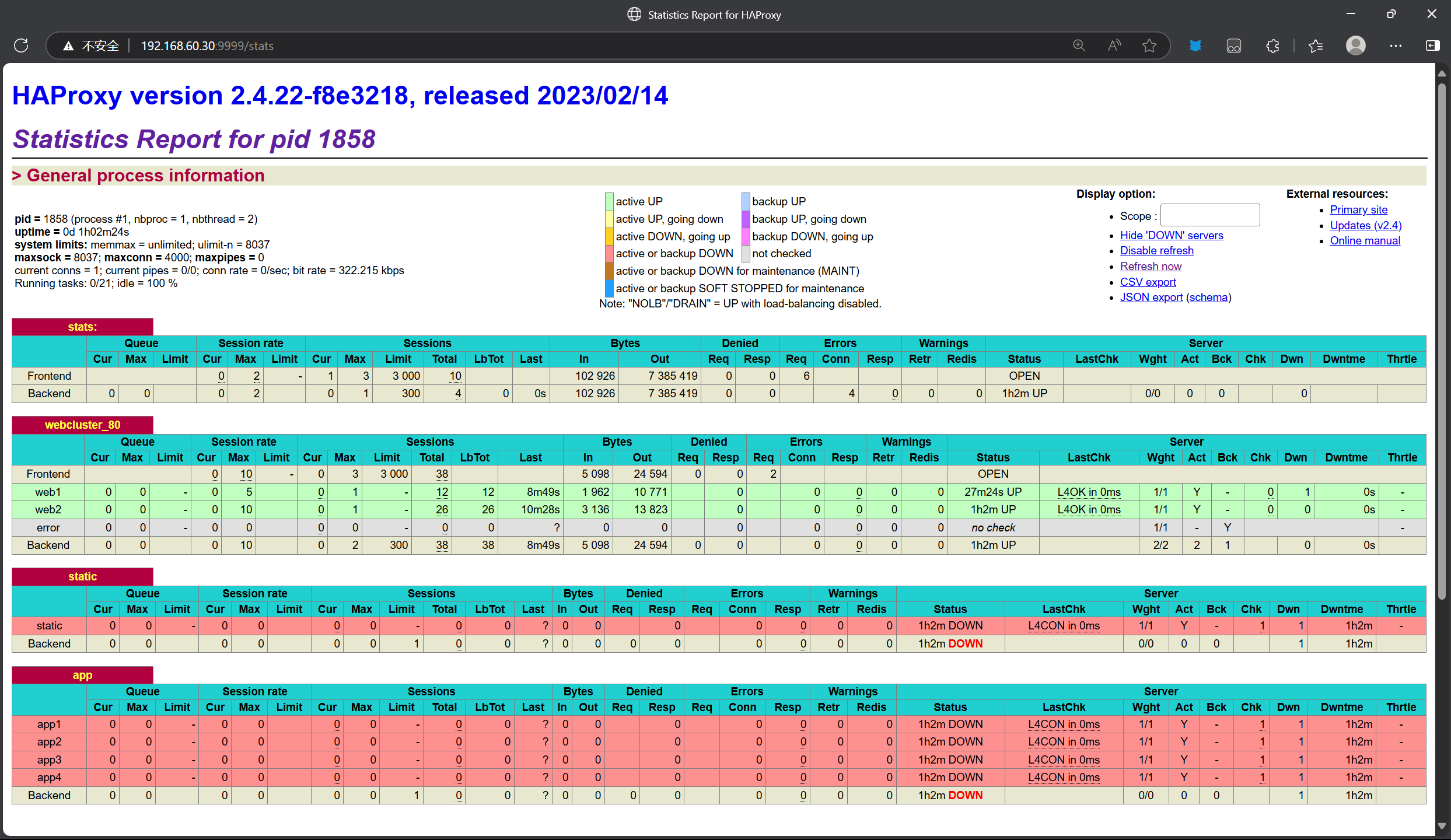This screenshot has height=840, width=1451.
Task: Click the globe icon beside page title
Action: pyautogui.click(x=634, y=15)
